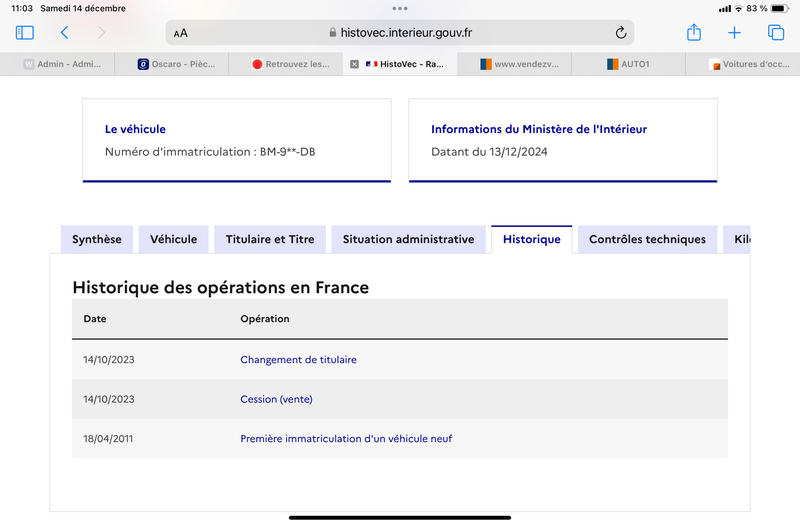Select the Historique tab
Screen dimensions: 800x525
[532, 239]
